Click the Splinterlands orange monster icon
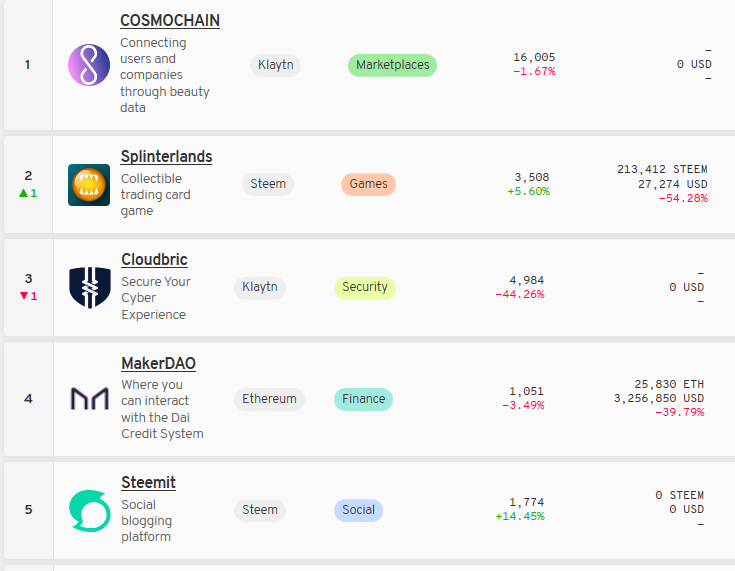The height and width of the screenshot is (571, 735). pos(89,185)
